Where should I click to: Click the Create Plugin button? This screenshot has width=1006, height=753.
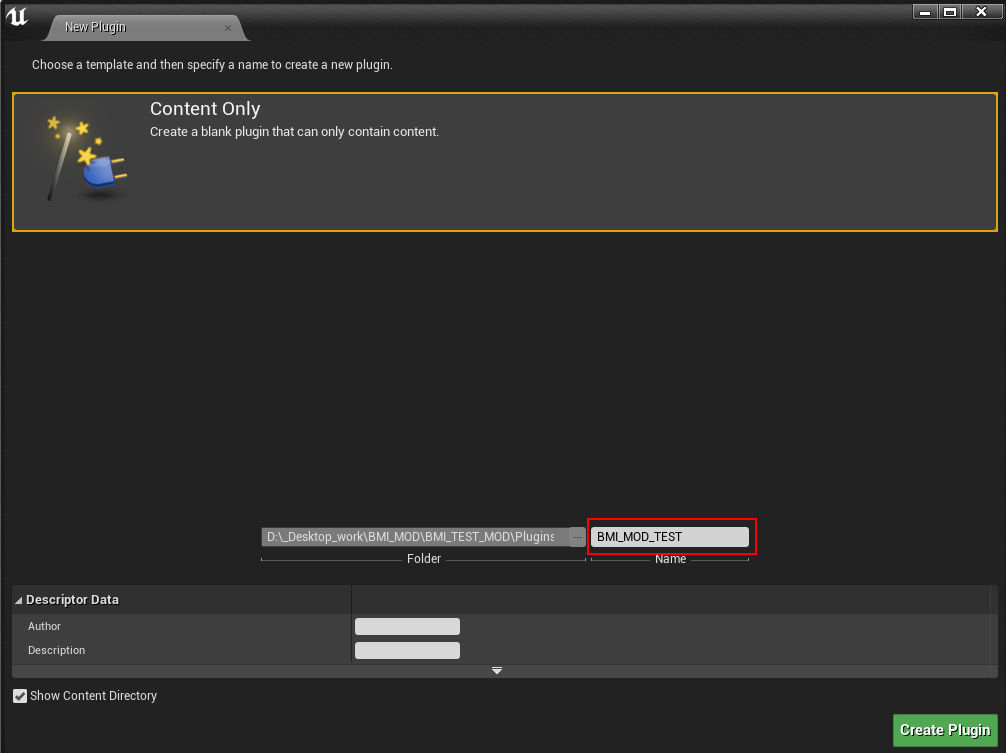tap(945, 730)
